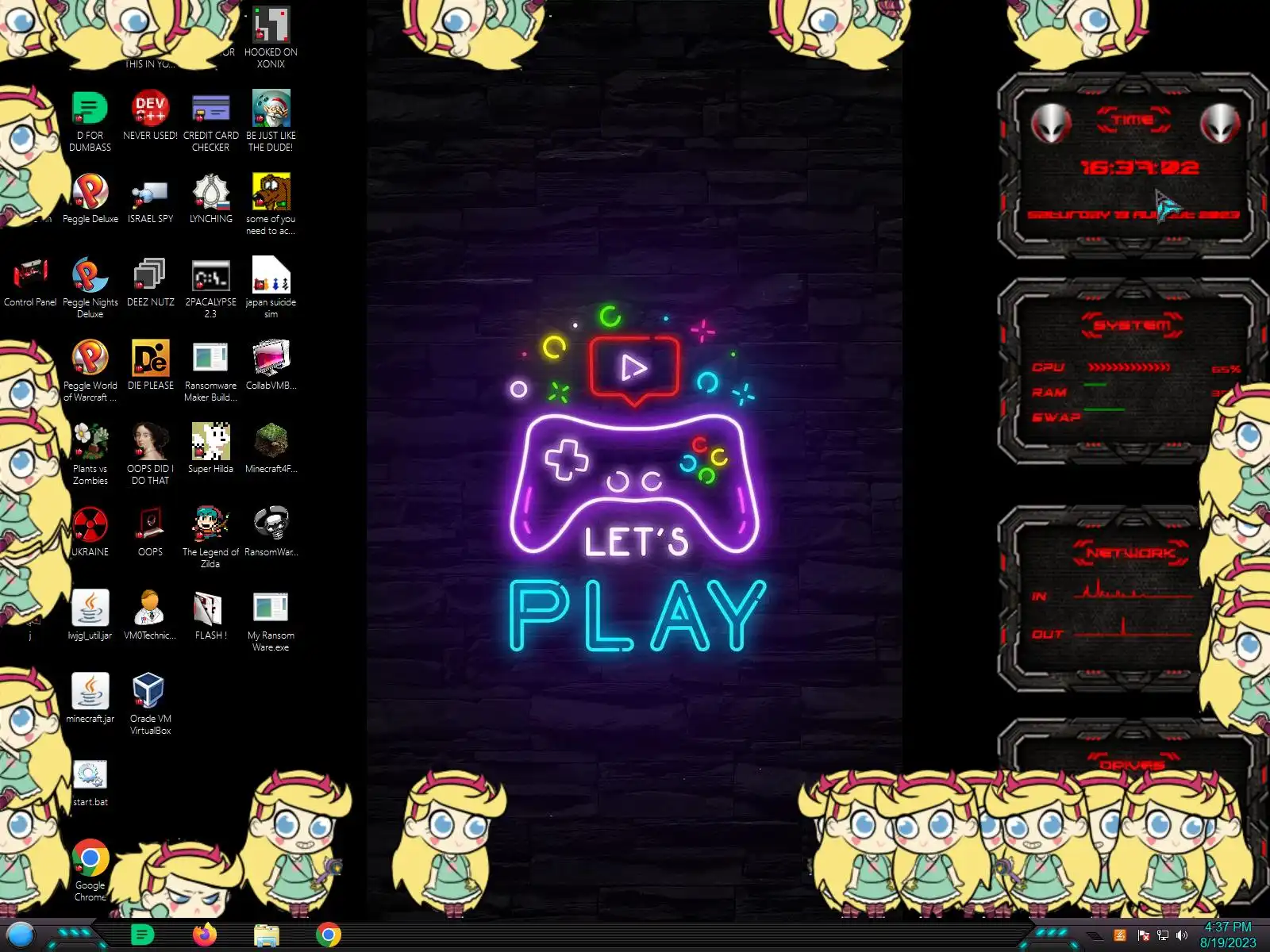Launch Super Hilda game icon
Viewport: 1270px width, 952px height.
pos(210,448)
